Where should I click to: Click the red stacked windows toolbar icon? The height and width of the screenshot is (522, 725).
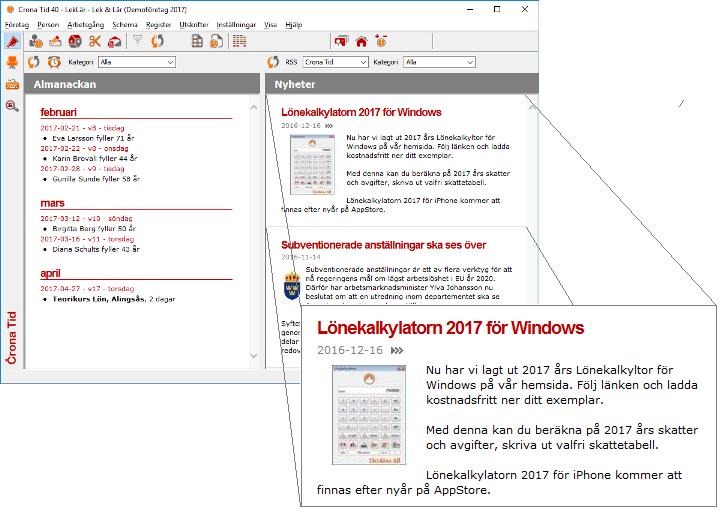pos(341,41)
